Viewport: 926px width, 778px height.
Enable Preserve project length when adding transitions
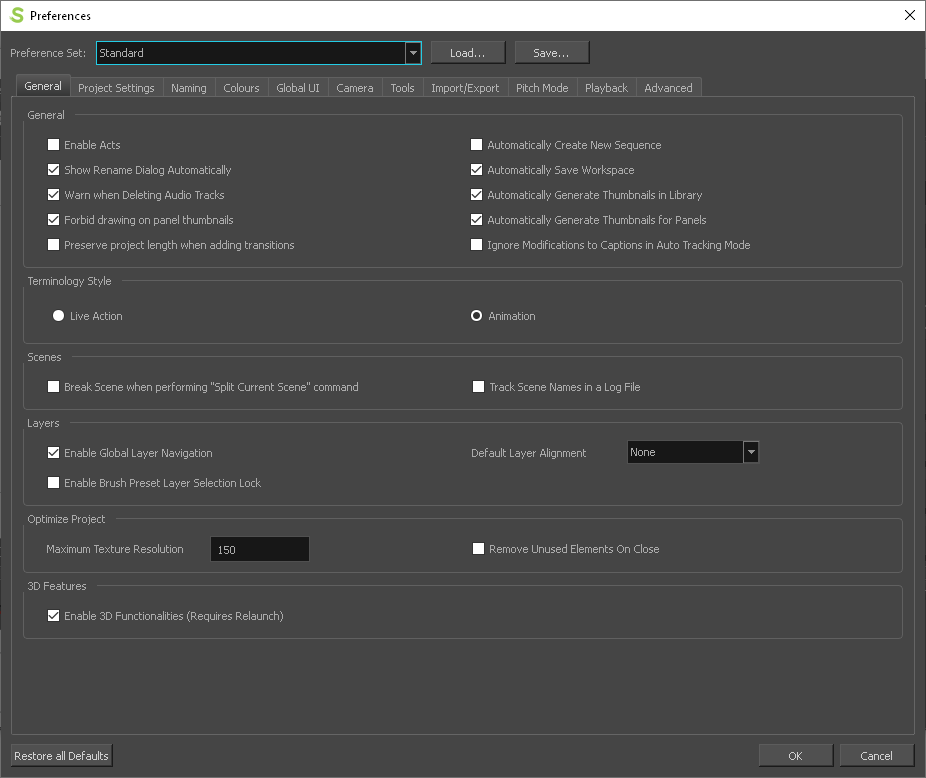(53, 244)
